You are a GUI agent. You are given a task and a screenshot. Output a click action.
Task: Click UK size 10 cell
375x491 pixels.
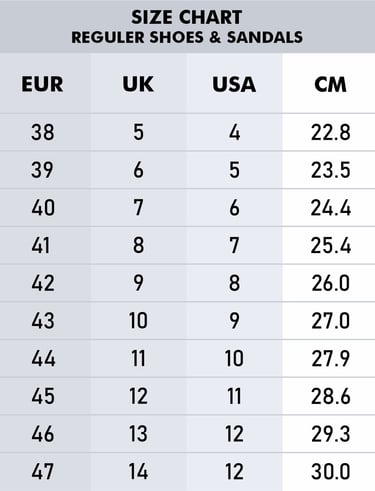138,321
